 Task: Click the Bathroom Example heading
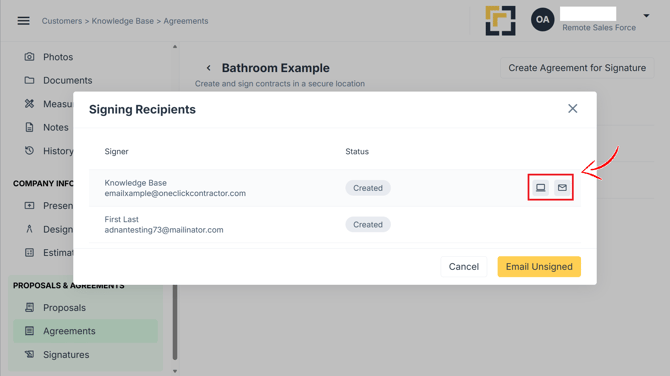coord(276,68)
